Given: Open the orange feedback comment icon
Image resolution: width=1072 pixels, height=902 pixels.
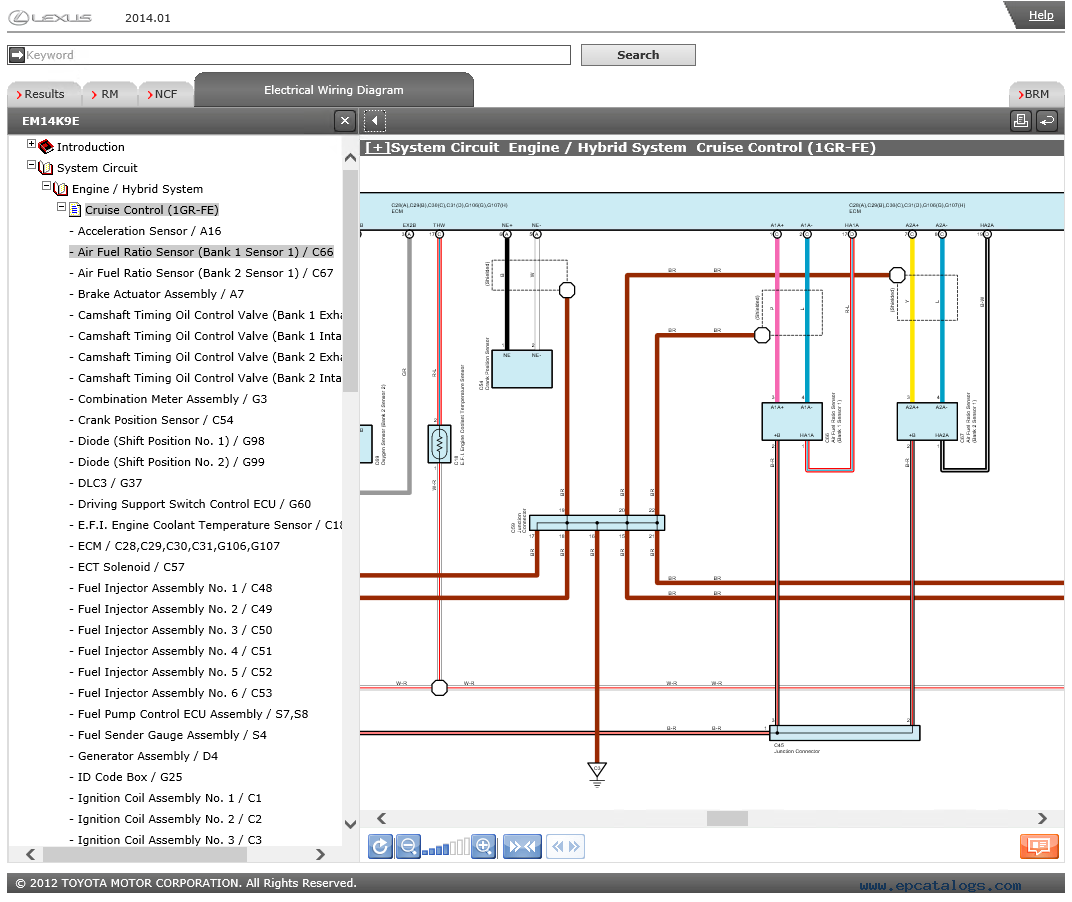Looking at the screenshot, I should click(x=1038, y=846).
